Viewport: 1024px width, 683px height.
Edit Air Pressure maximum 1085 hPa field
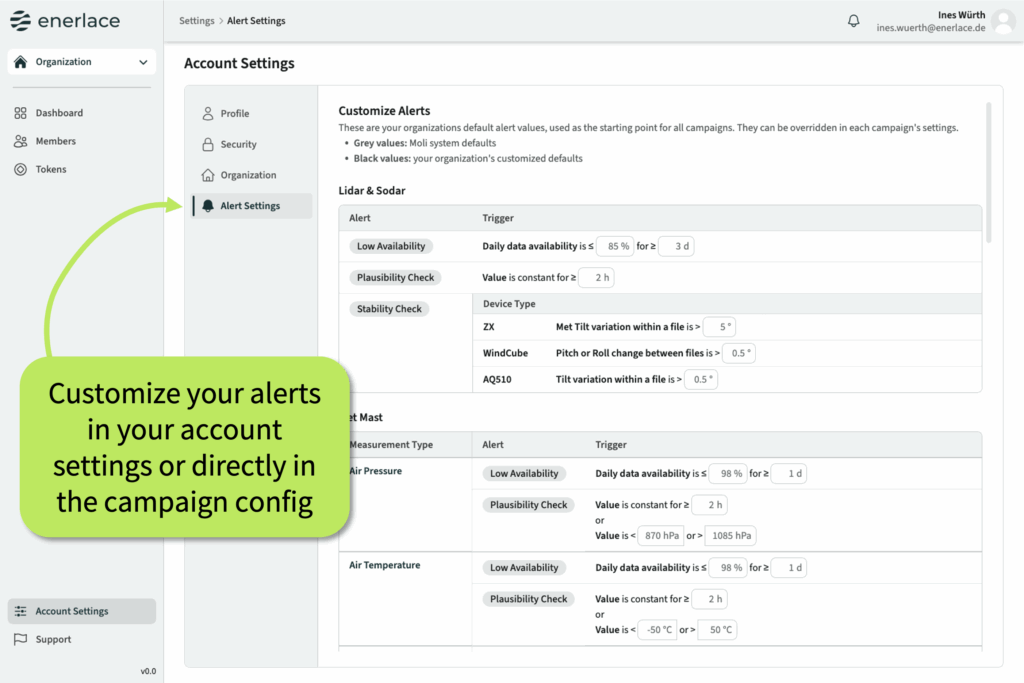tap(730, 535)
